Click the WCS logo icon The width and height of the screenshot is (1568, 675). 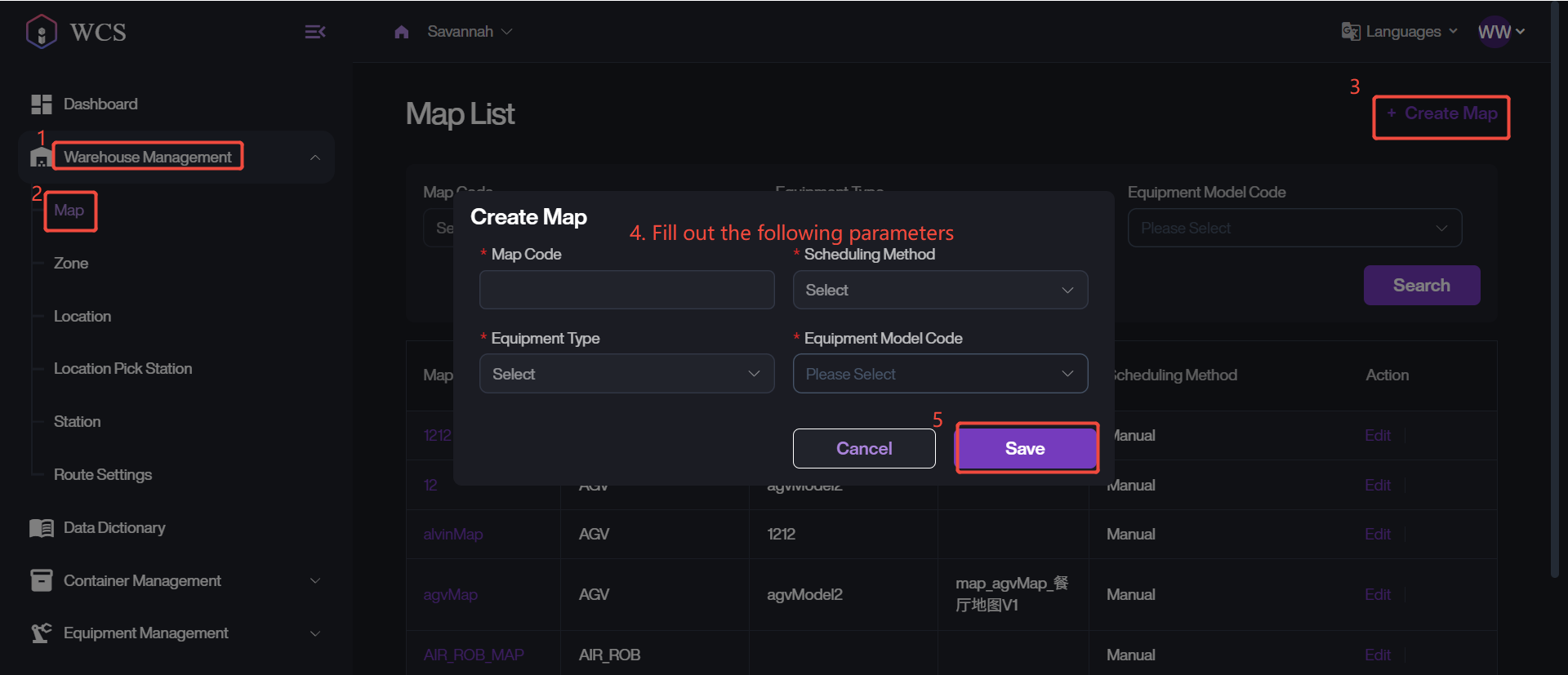(x=41, y=32)
